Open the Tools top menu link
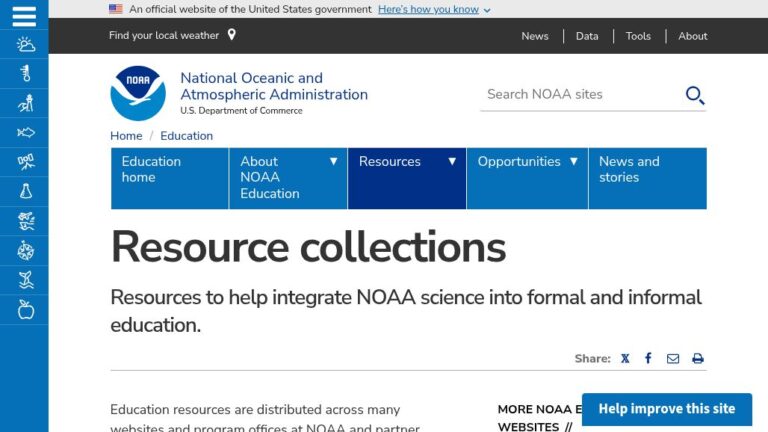This screenshot has height=432, width=768. point(638,36)
